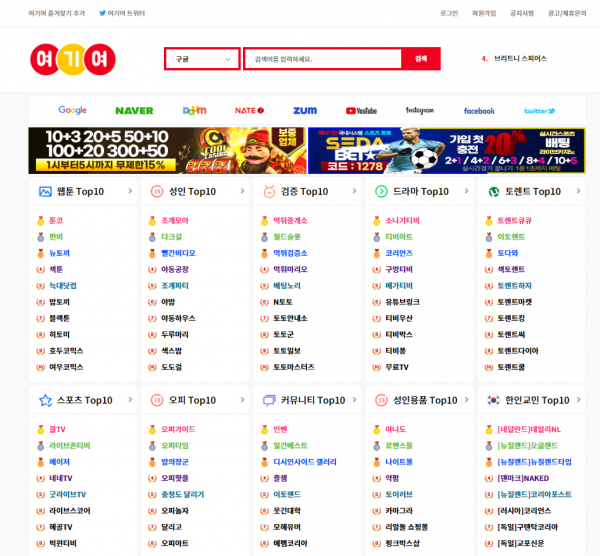Image resolution: width=600 pixels, height=556 pixels.
Task: Click the Daum logo shortcut
Action: 194,110
